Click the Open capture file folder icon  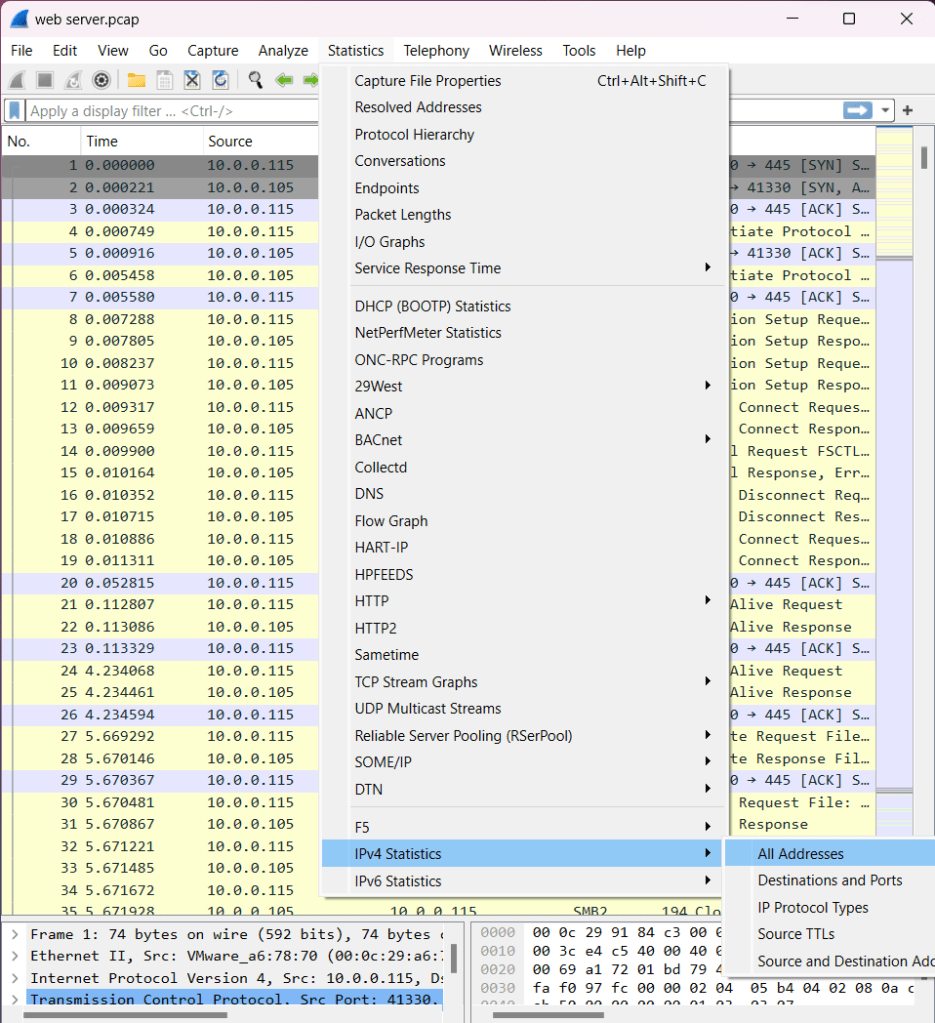[x=136, y=80]
